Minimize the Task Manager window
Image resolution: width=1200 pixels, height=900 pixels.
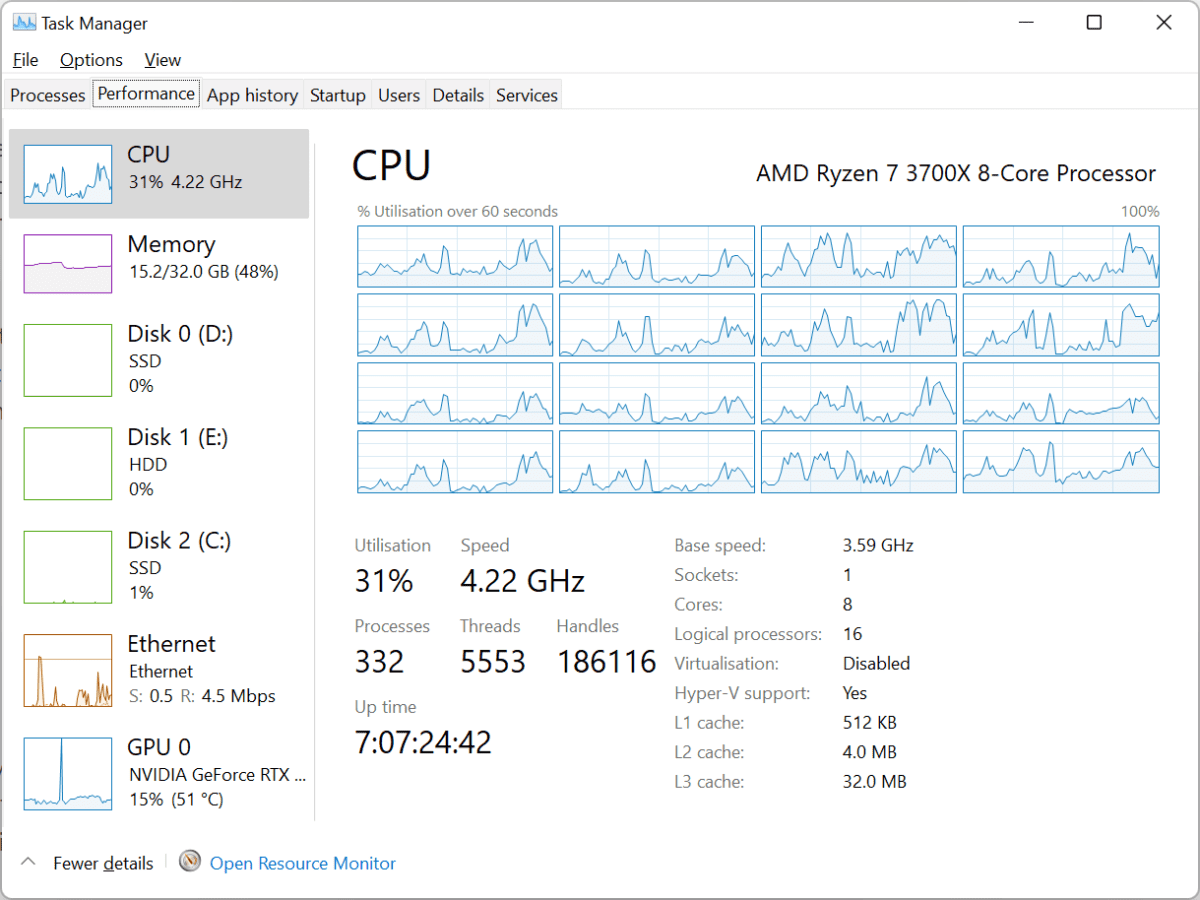coord(1025,22)
